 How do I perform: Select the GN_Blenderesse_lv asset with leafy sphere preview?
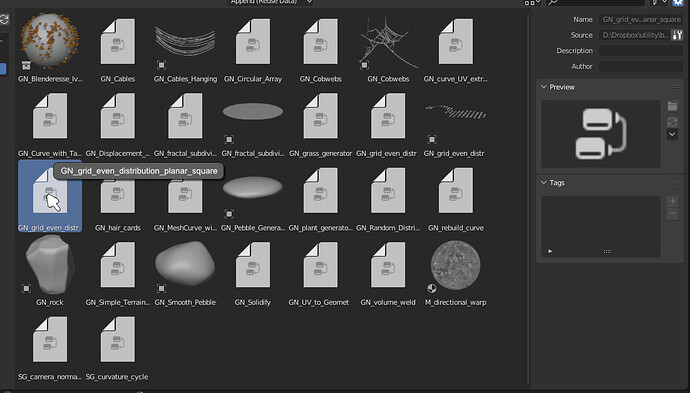(50, 48)
